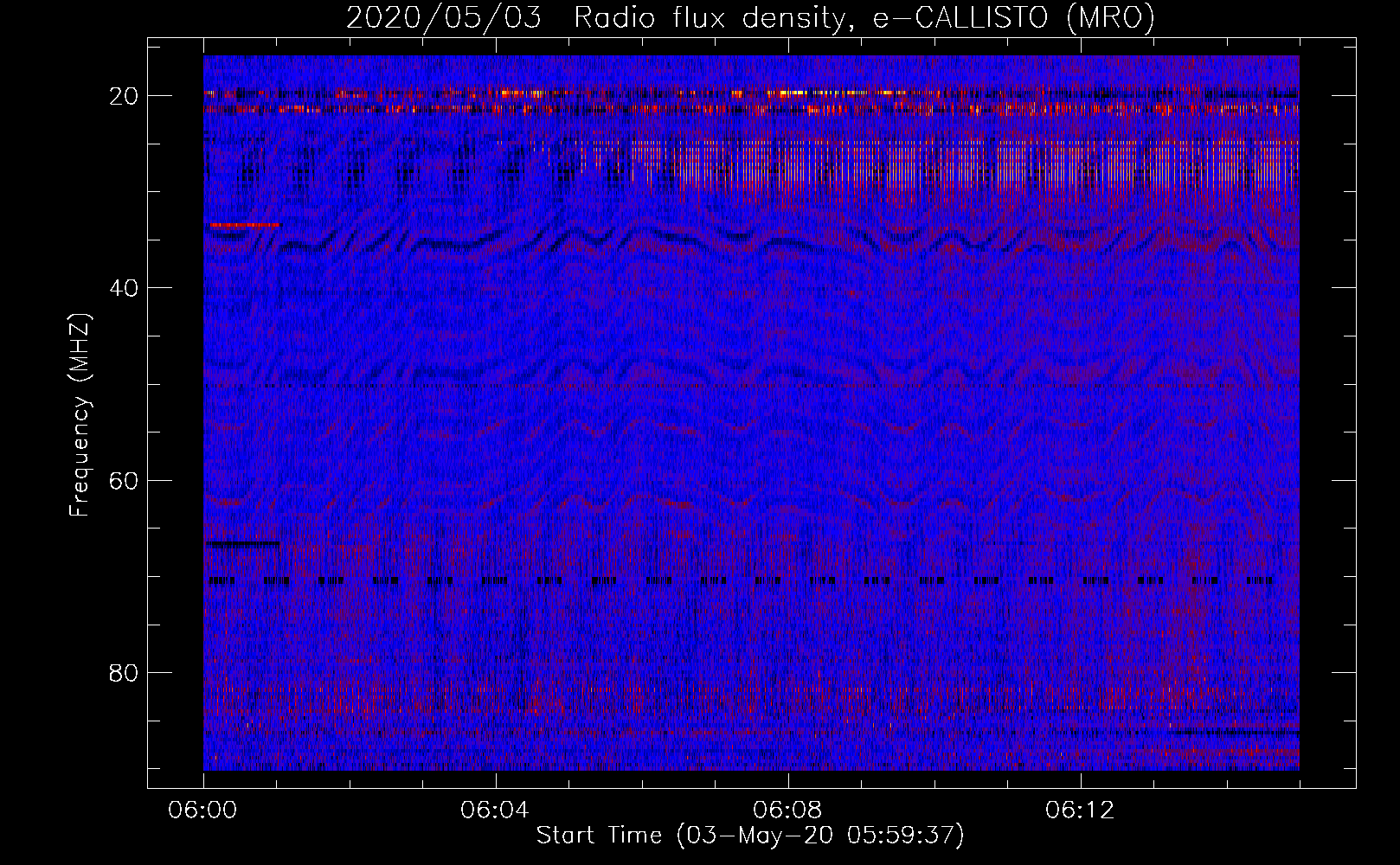The height and width of the screenshot is (865, 1400).
Task: Click the "20" frequency tick label
Action: (x=125, y=96)
